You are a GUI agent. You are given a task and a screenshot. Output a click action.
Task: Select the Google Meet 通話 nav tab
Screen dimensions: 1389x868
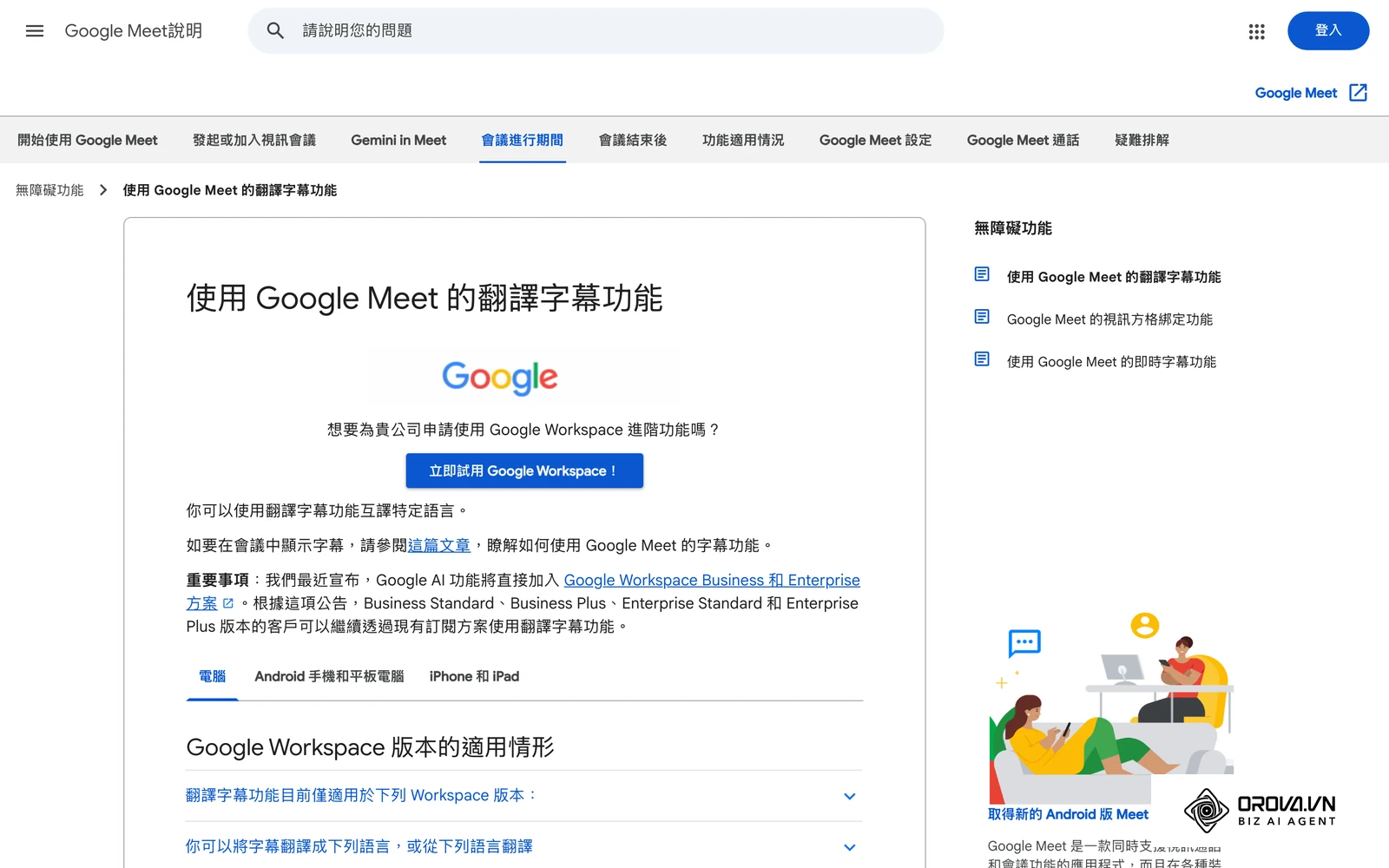pos(1023,140)
